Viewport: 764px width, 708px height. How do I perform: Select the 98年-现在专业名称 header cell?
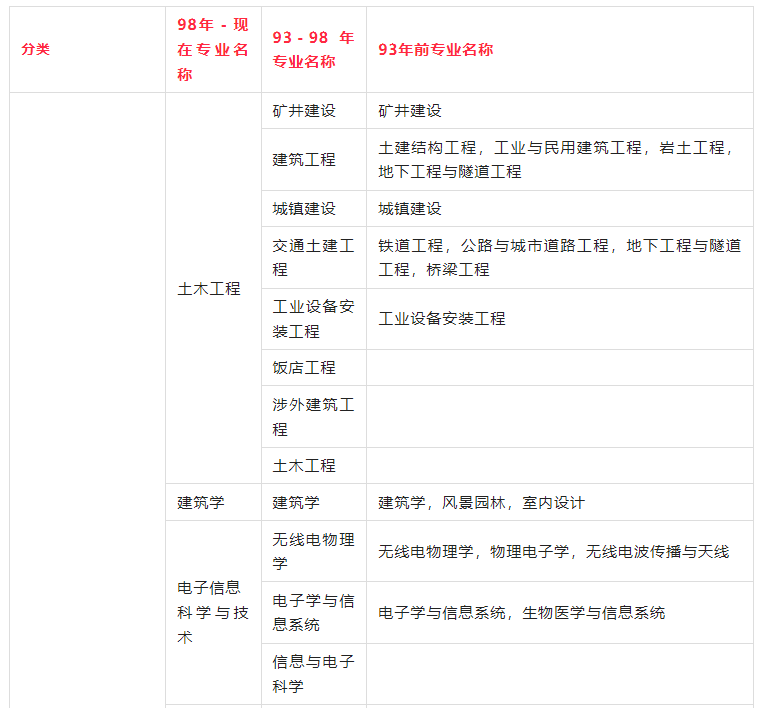pyautogui.click(x=213, y=49)
